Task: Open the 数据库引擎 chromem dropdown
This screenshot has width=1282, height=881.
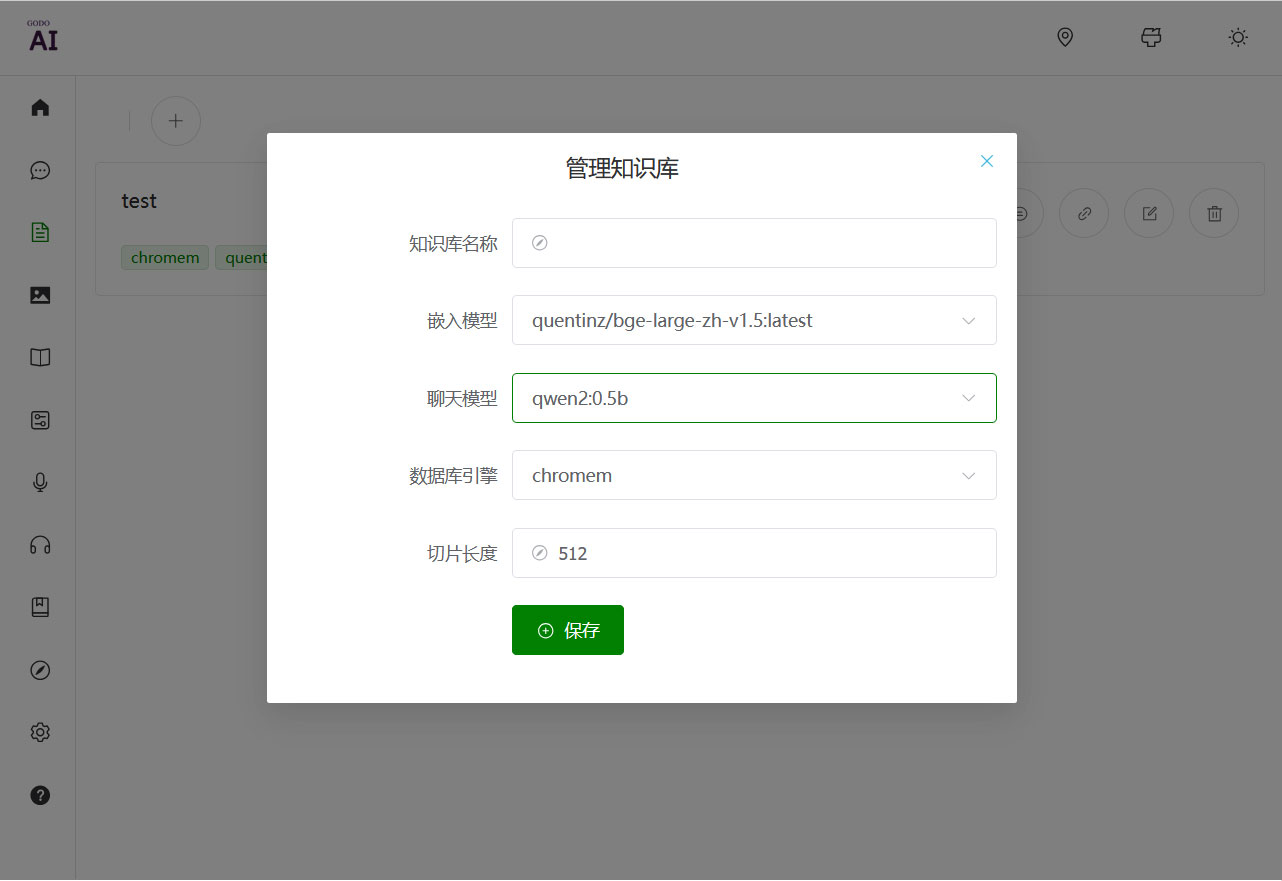Action: coord(754,475)
